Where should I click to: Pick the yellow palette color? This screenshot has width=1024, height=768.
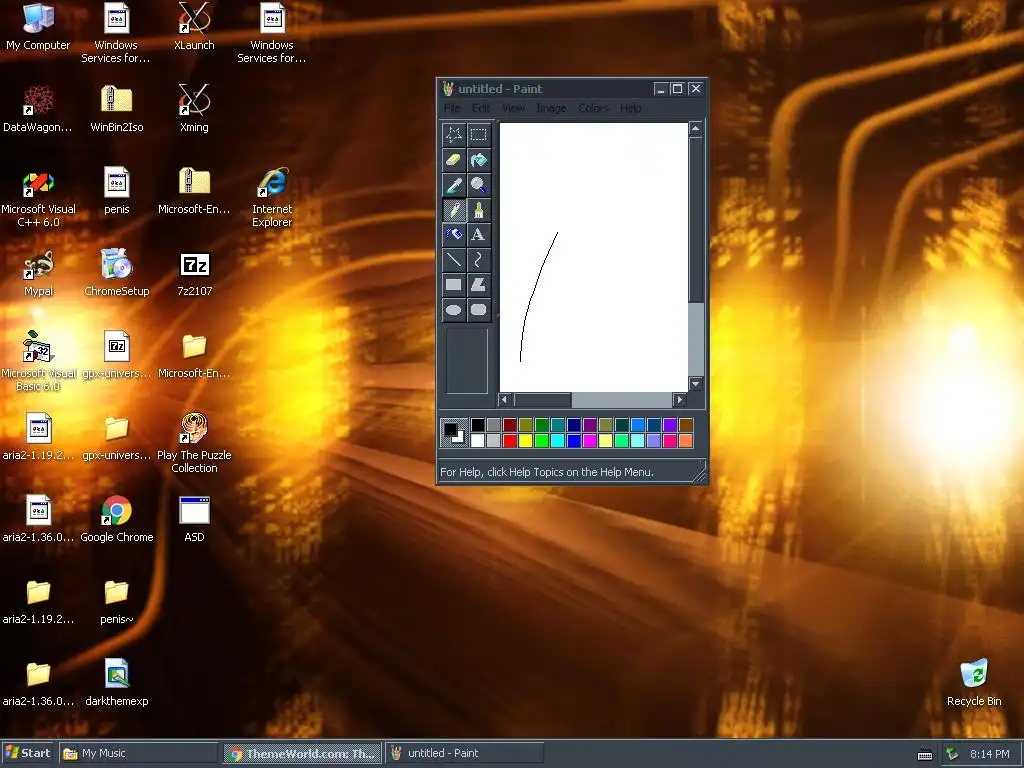pyautogui.click(x=526, y=441)
